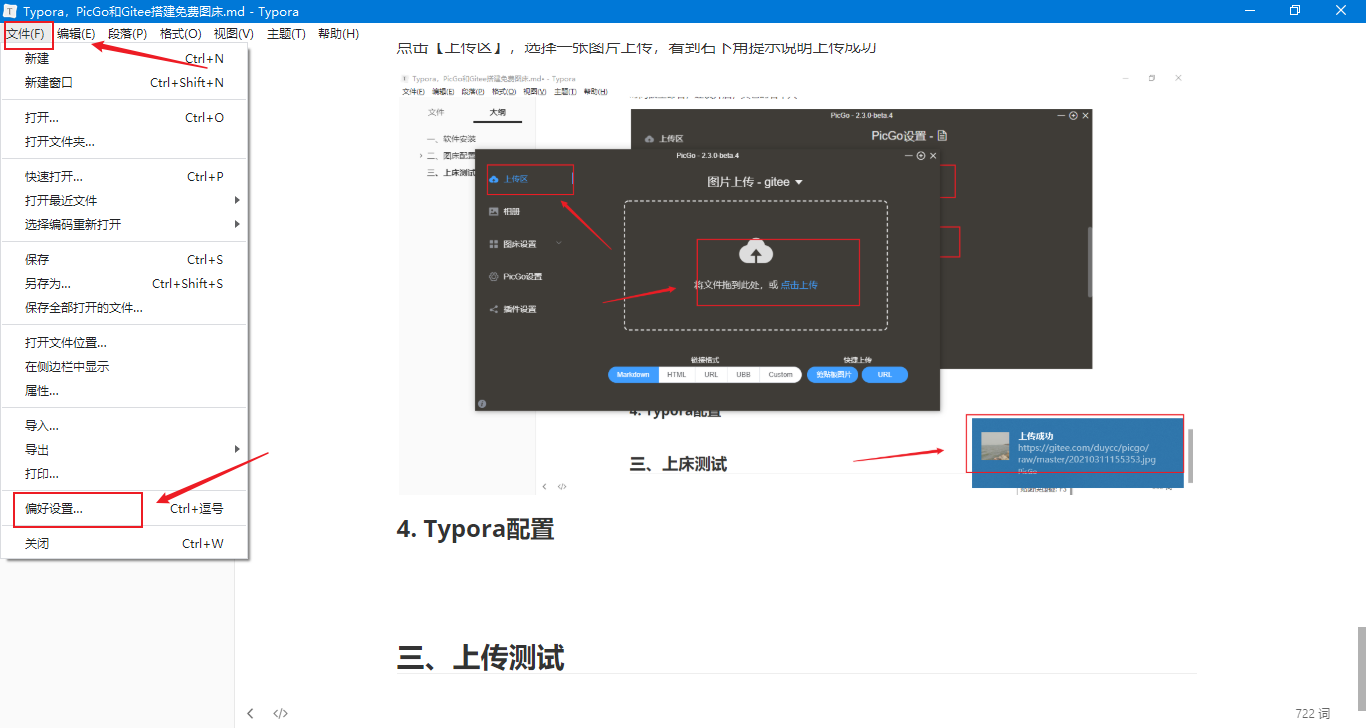Toggle source code mode icon
The width and height of the screenshot is (1366, 728).
click(x=281, y=714)
